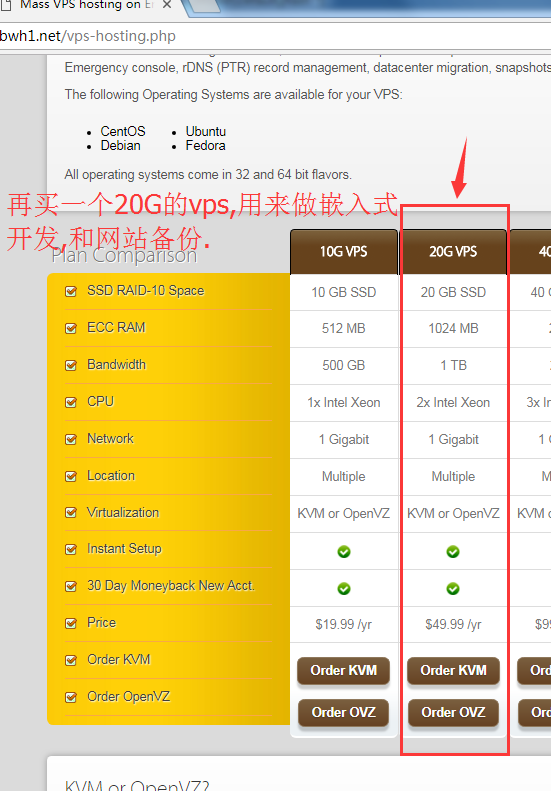551x791 pixels.
Task: Click the Virtualization row checkmark icon
Action: tap(71, 513)
